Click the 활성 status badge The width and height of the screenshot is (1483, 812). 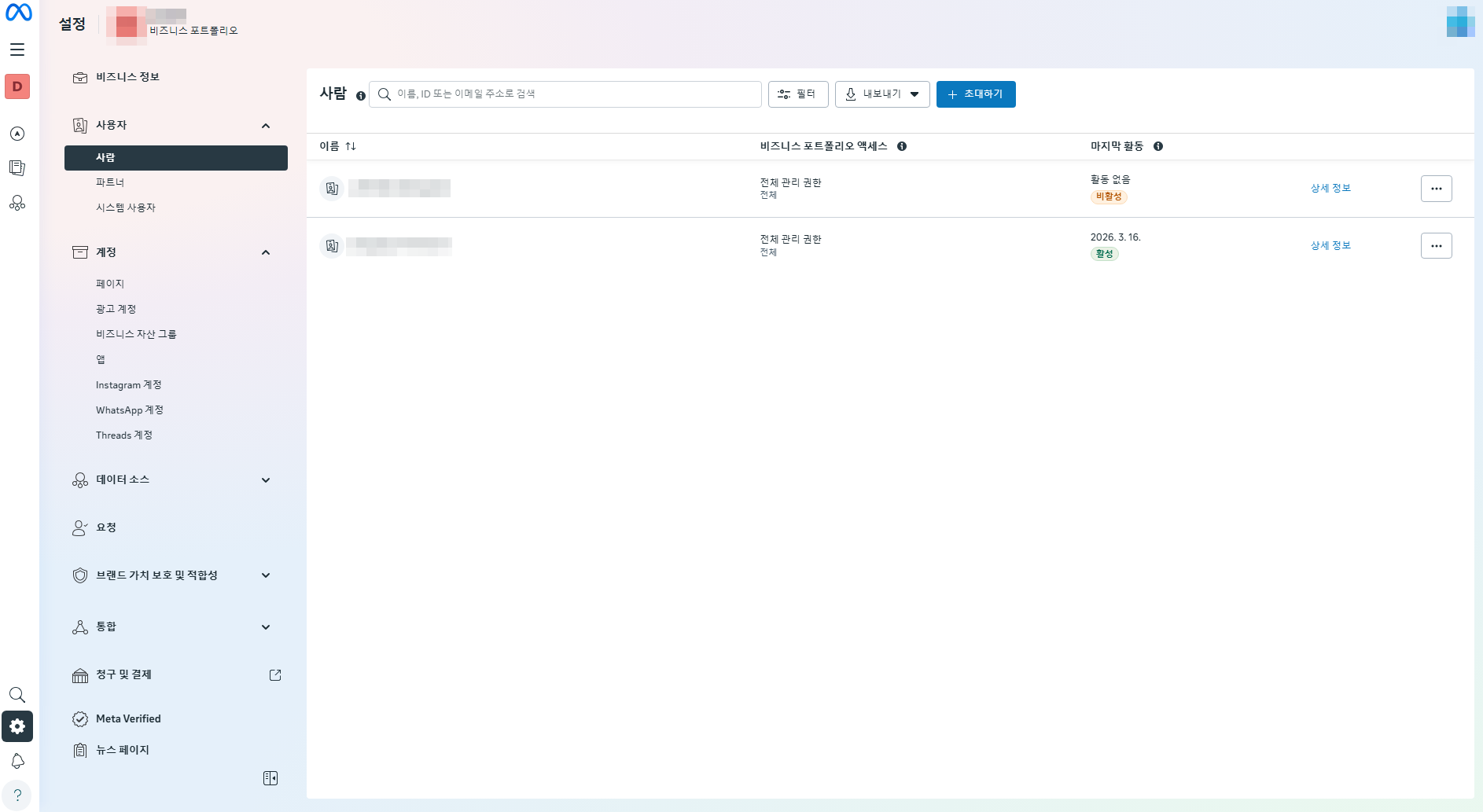pos(1105,254)
